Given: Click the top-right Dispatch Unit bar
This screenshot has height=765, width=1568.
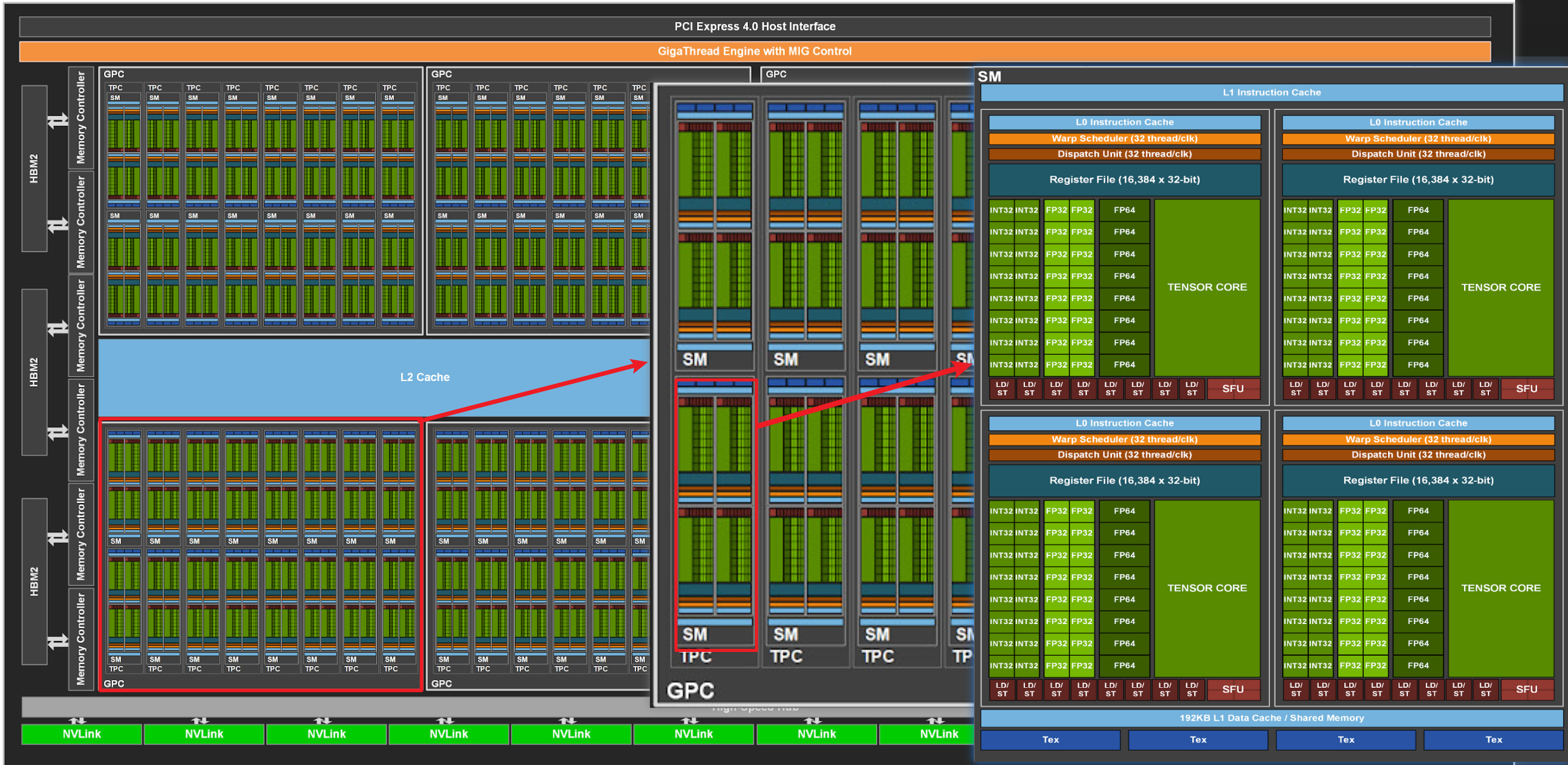Looking at the screenshot, I should tap(1418, 154).
